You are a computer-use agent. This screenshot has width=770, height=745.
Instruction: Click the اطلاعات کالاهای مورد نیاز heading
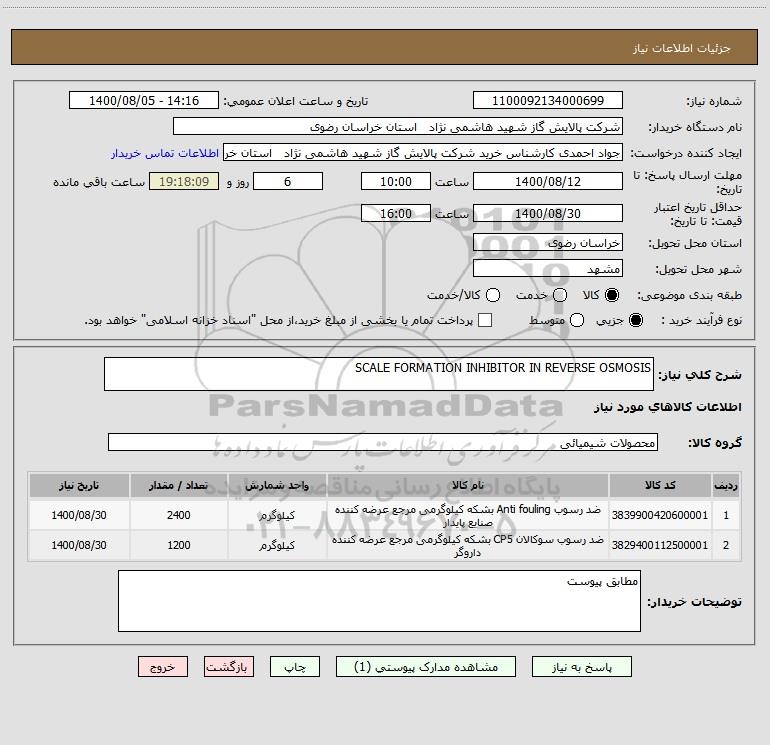(x=668, y=407)
